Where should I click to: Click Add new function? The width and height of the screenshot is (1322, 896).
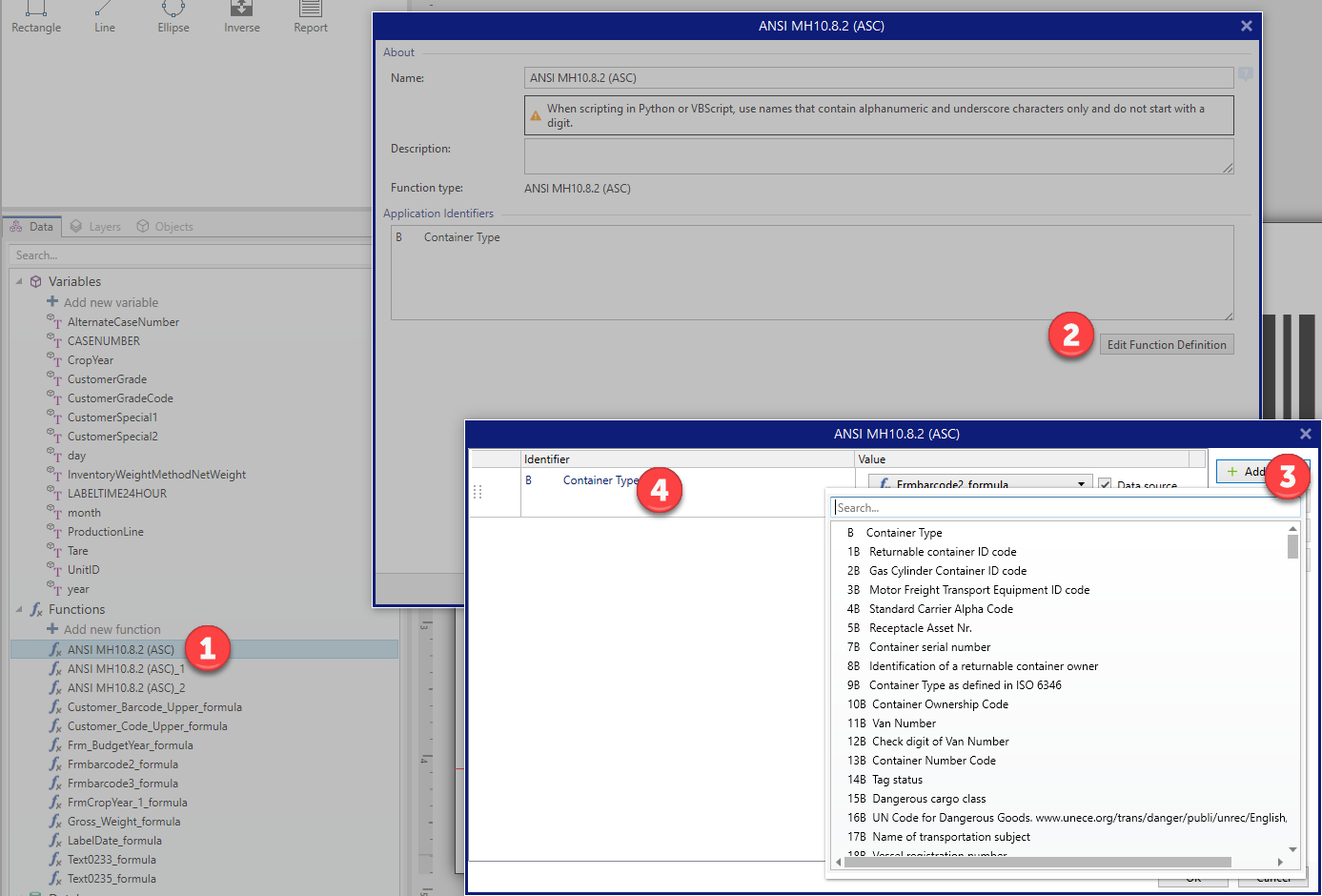pyautogui.click(x=104, y=629)
